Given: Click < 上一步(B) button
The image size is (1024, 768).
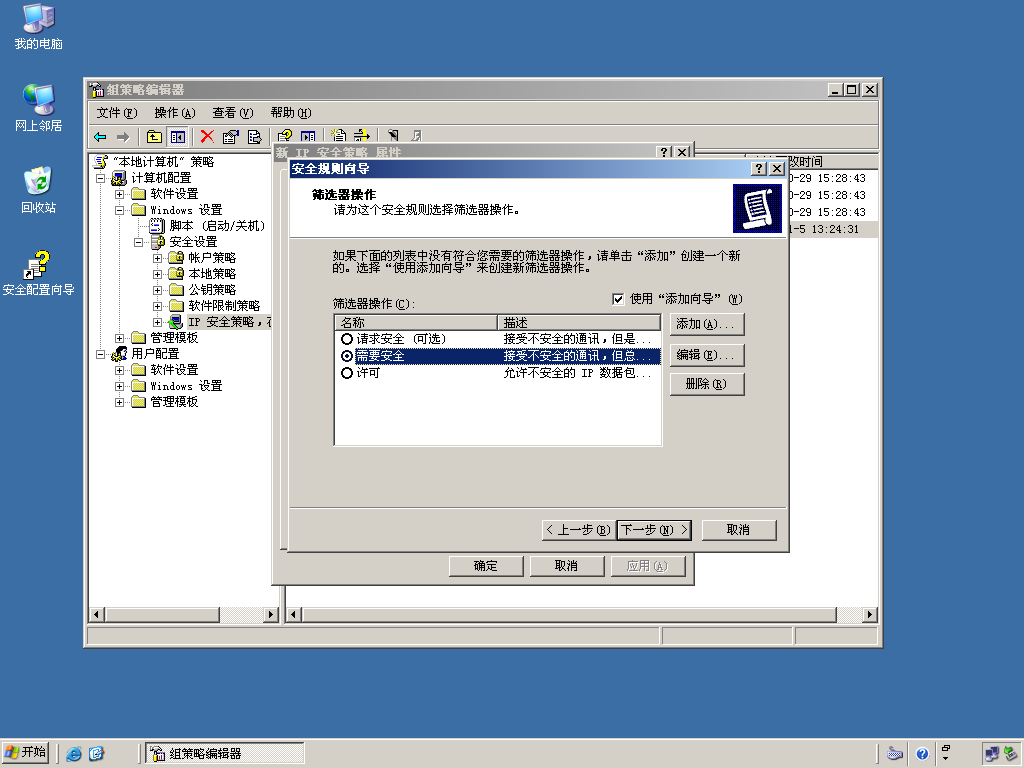Looking at the screenshot, I should click(579, 530).
